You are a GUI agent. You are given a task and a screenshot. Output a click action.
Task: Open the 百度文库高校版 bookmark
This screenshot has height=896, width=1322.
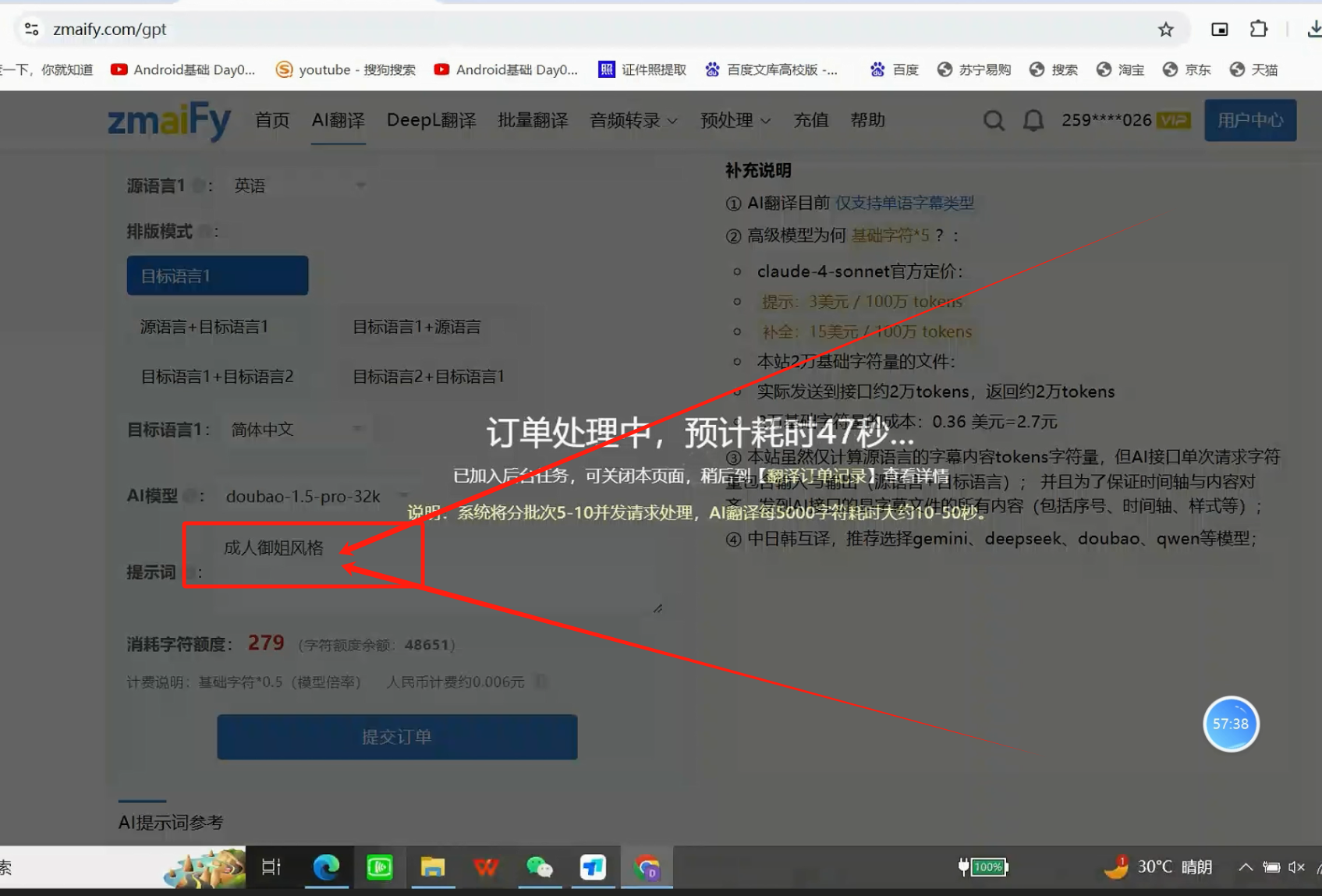click(x=771, y=69)
